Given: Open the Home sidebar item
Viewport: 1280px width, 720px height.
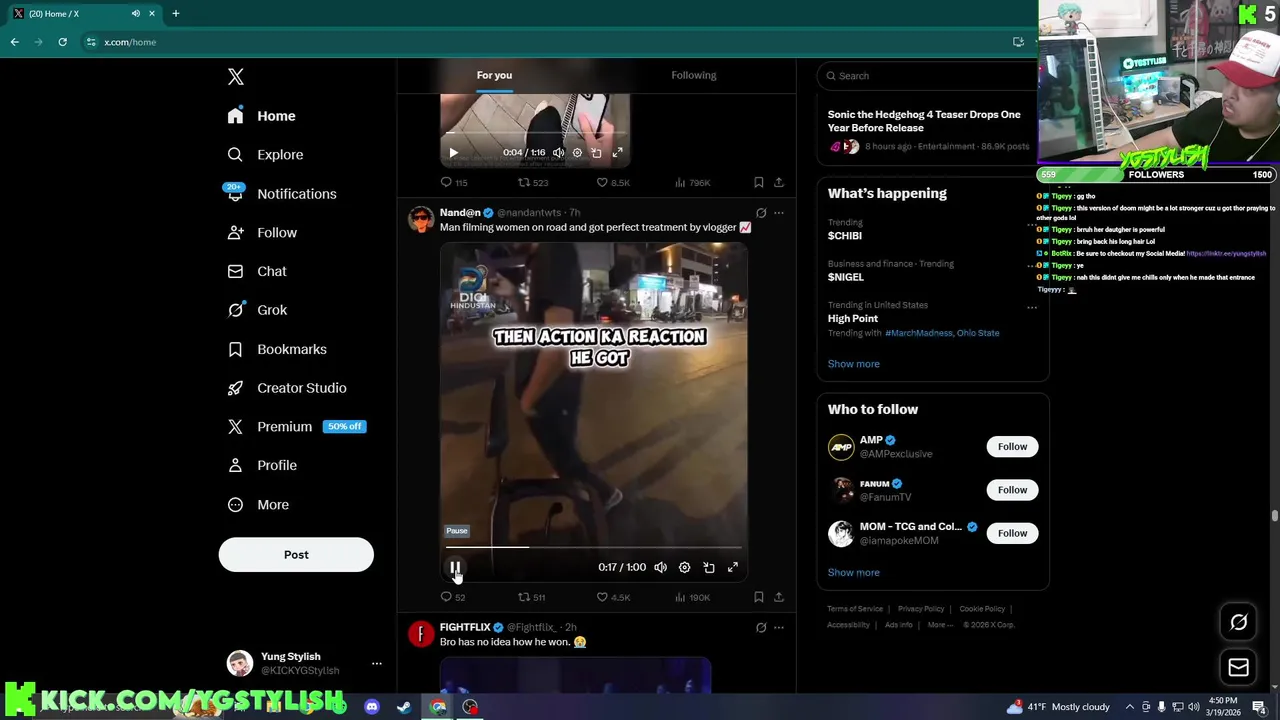Looking at the screenshot, I should pos(262,116).
